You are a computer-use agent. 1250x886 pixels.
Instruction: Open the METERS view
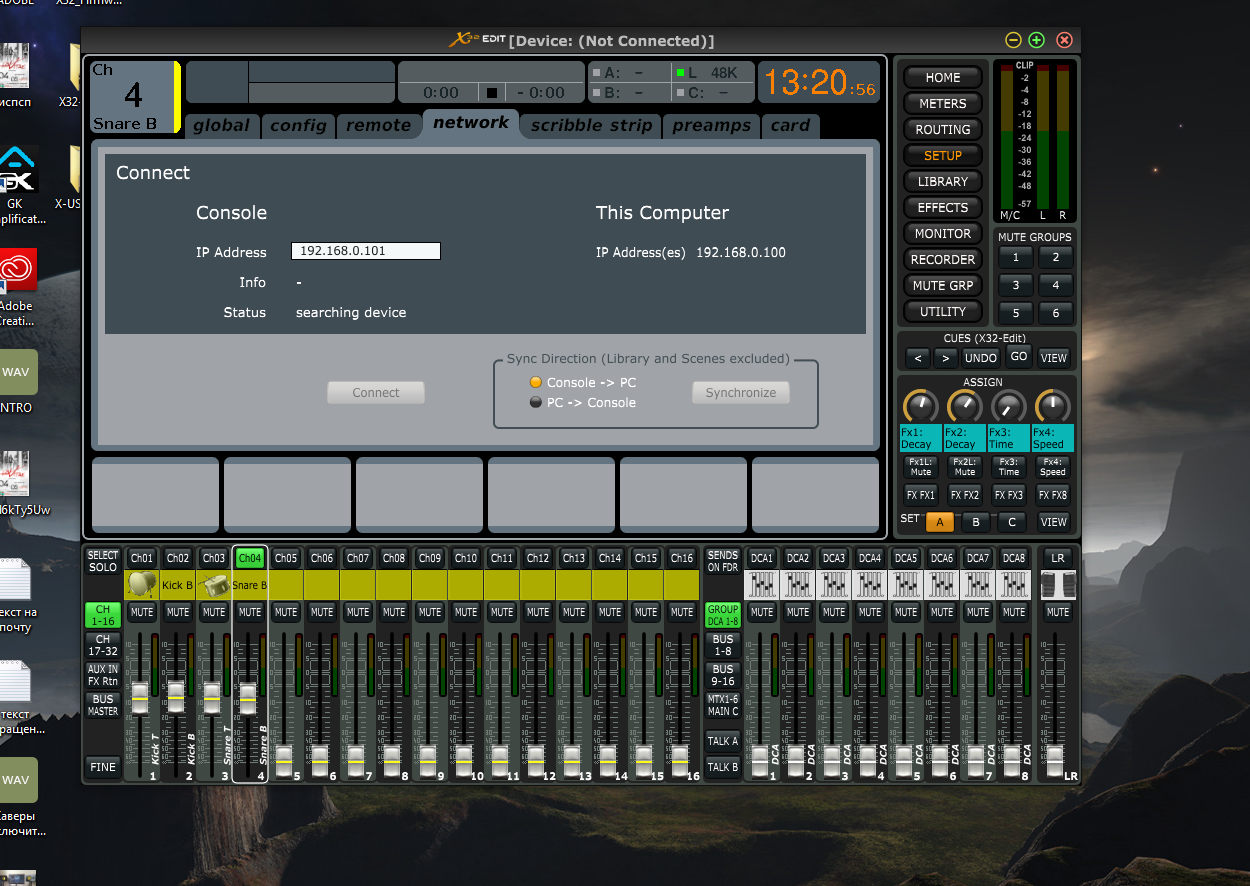(x=942, y=103)
